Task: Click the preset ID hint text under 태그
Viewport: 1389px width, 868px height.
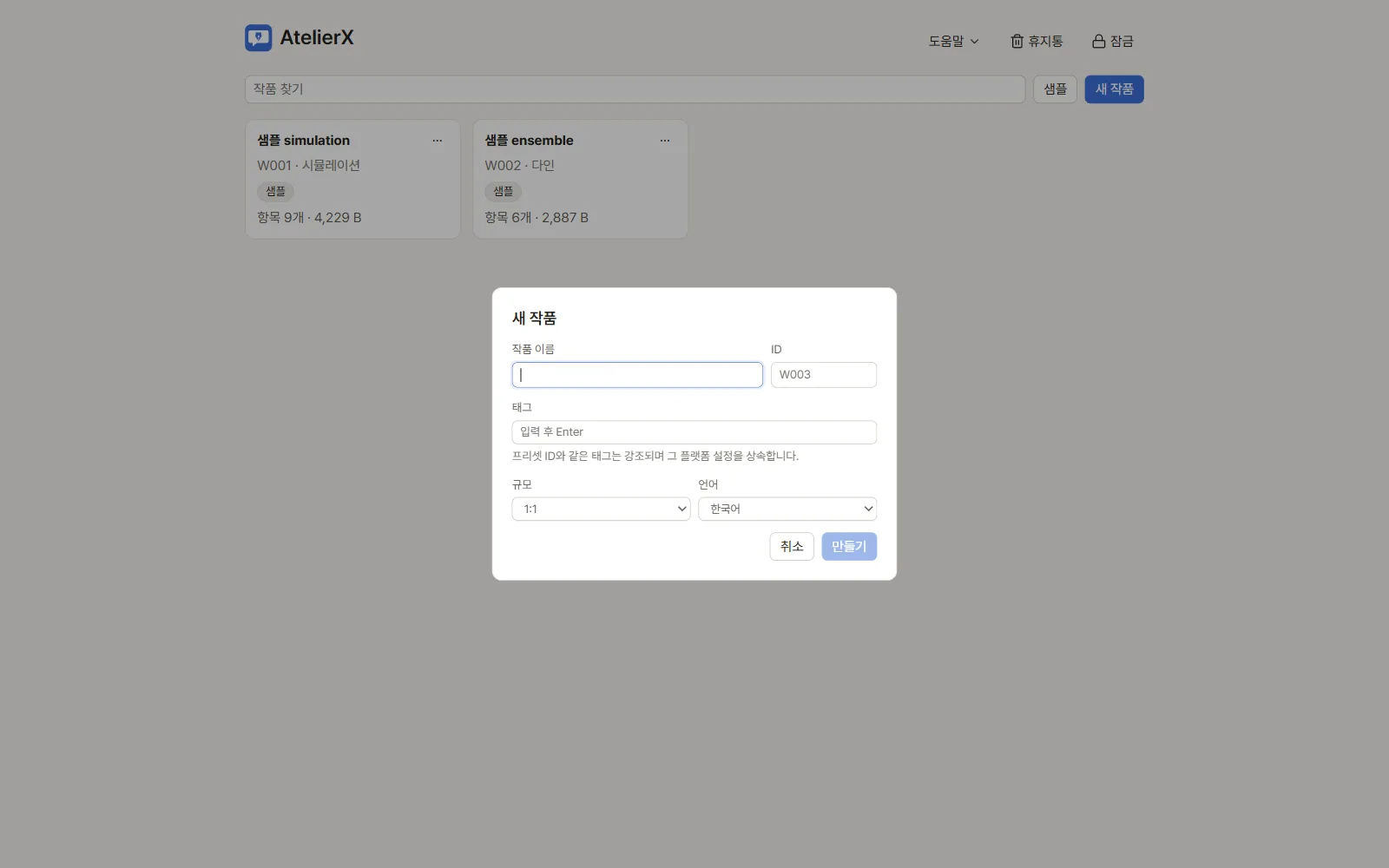Action: point(655,456)
